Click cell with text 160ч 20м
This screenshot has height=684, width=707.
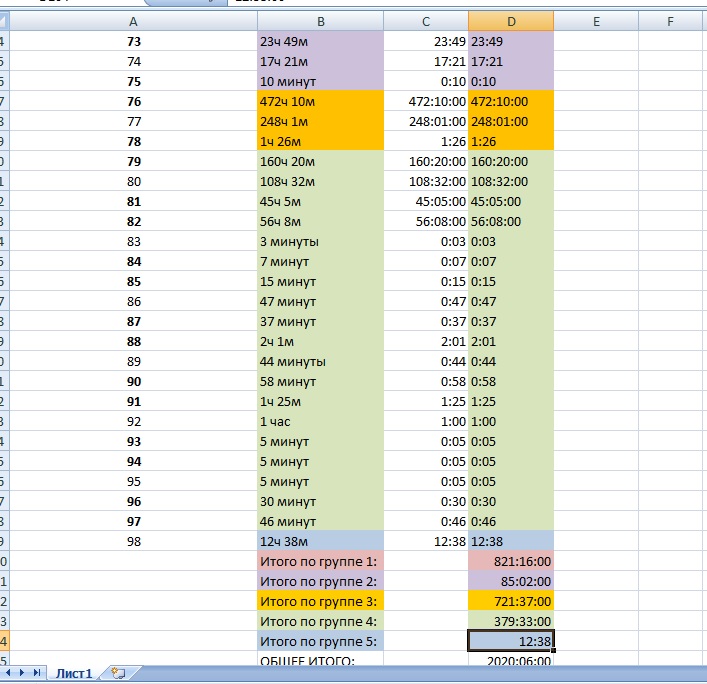point(321,161)
